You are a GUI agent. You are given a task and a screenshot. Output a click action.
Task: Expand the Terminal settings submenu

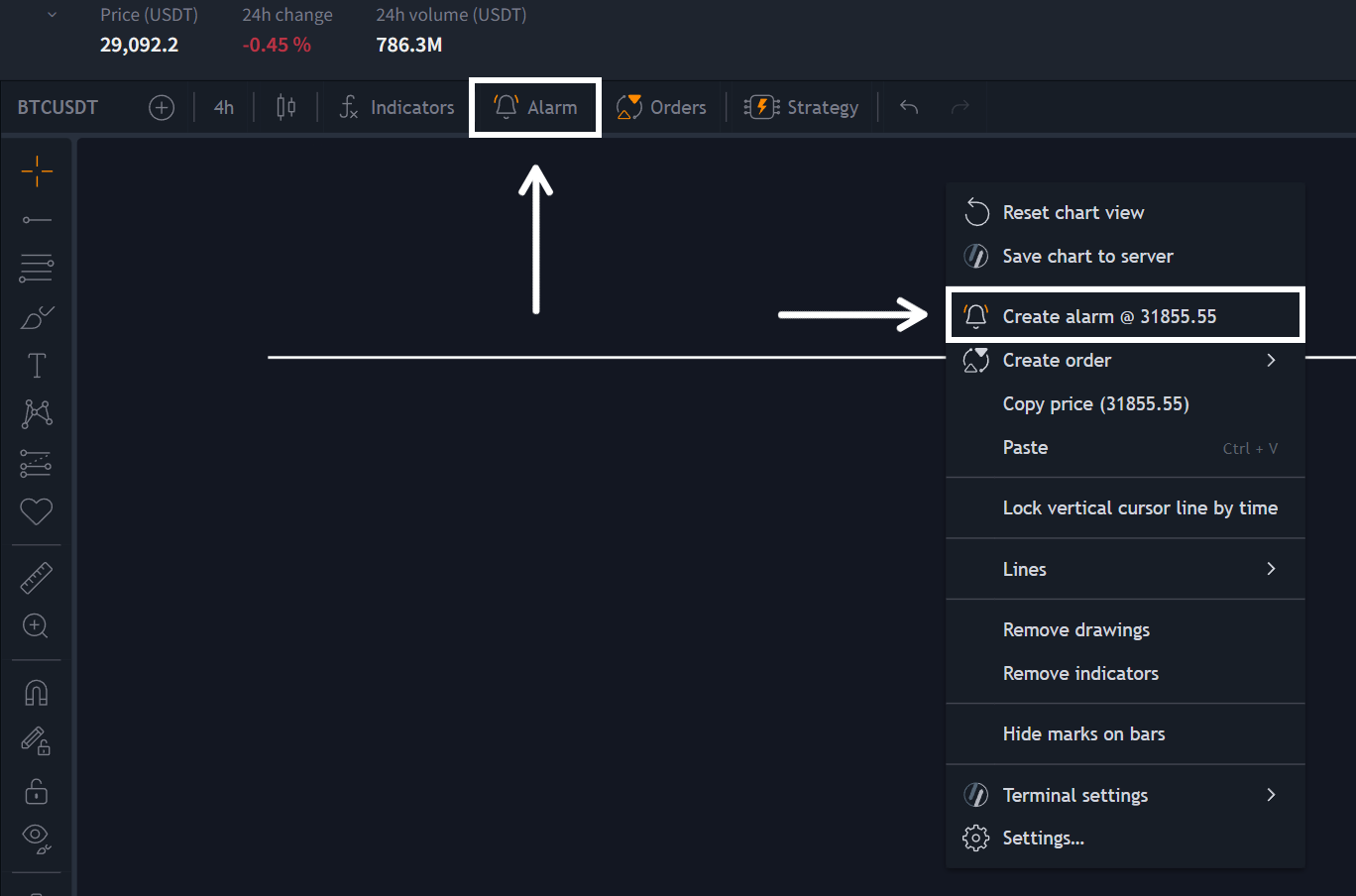1125,795
